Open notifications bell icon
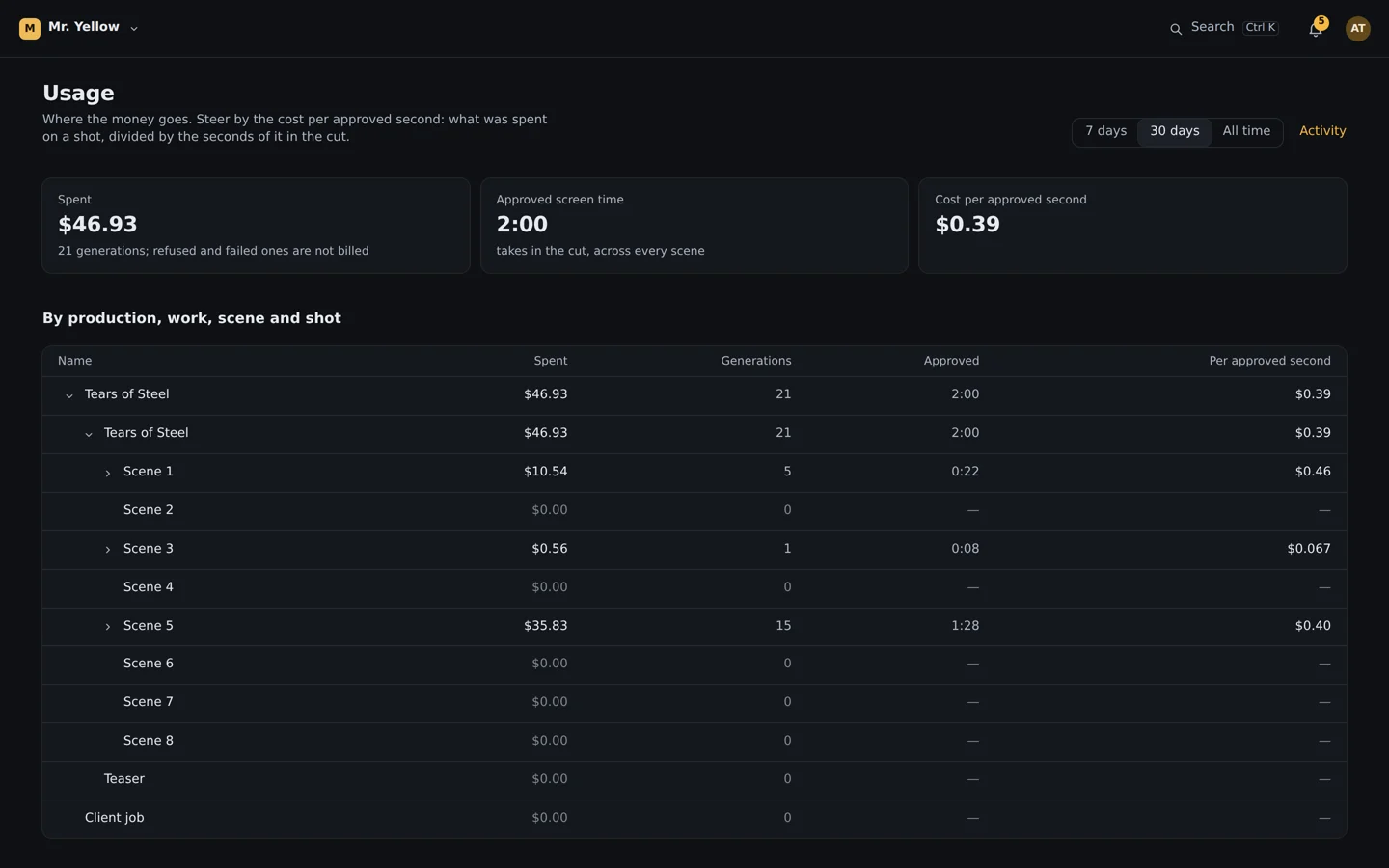1389x868 pixels. [x=1316, y=29]
